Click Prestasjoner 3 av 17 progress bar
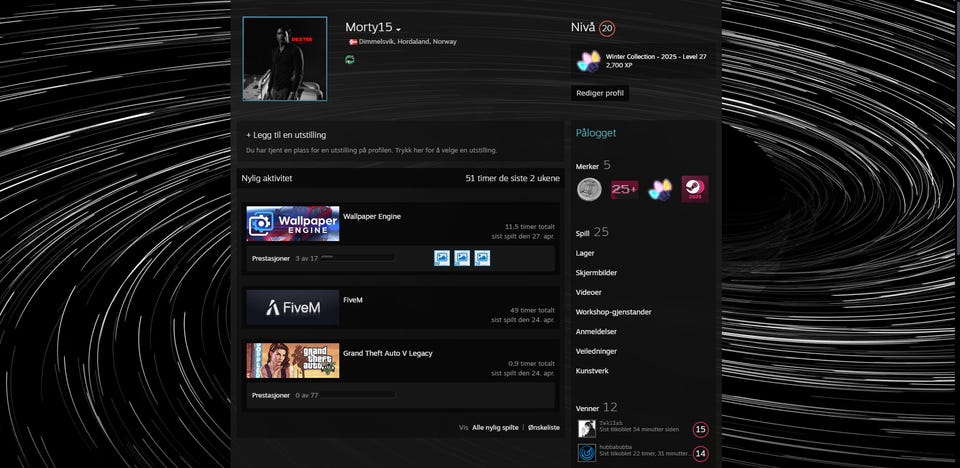This screenshot has height=468, width=960. [358, 258]
